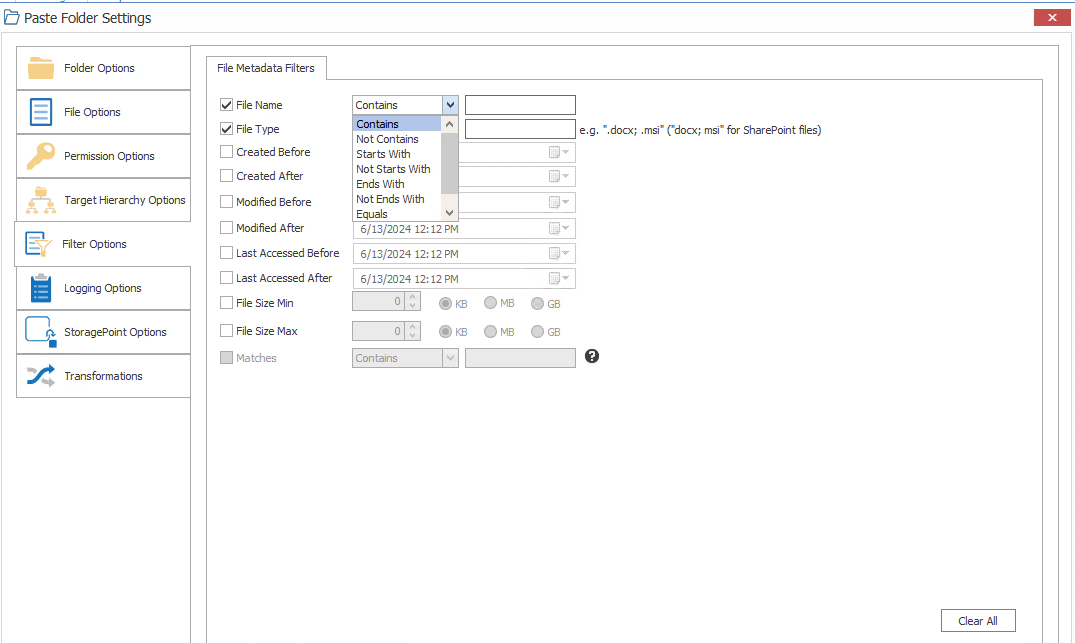Open the Matches condition dropdown
Screen dimensions: 1075x643
click(449, 357)
